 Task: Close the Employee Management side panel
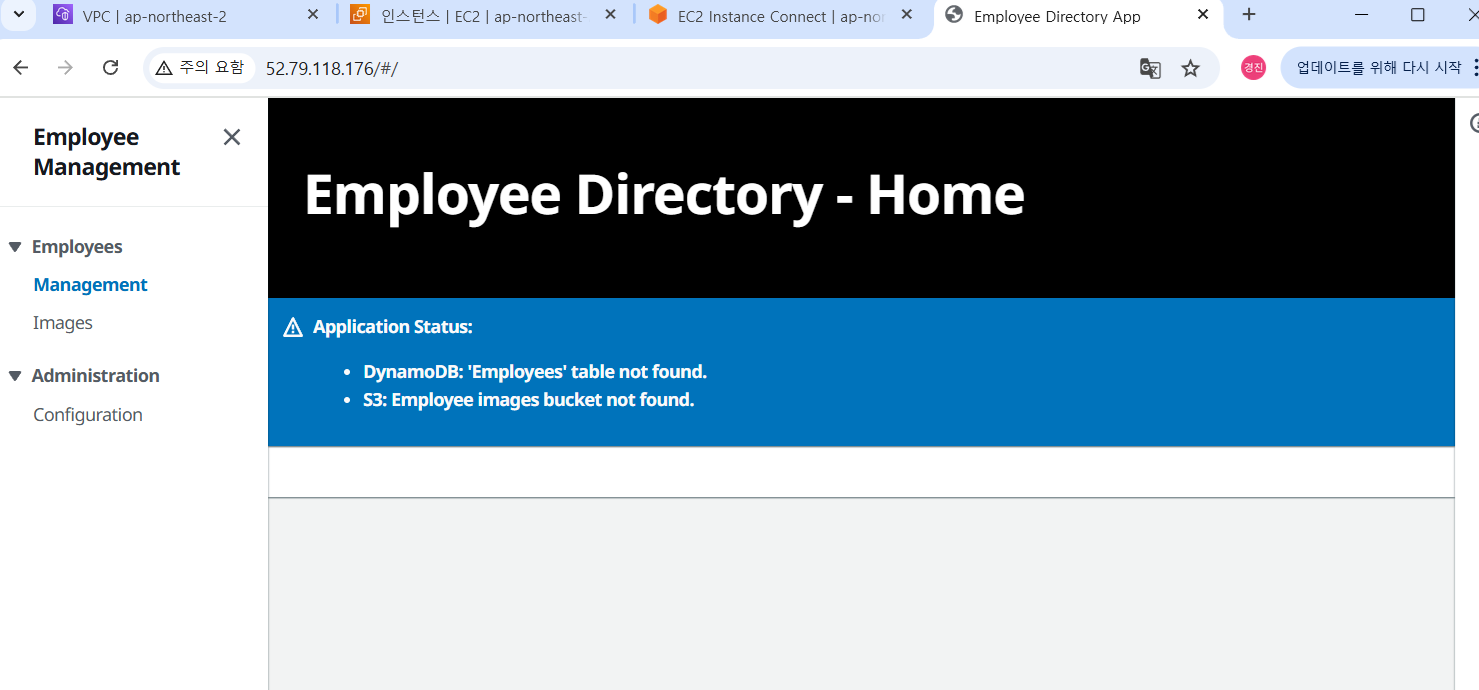click(x=232, y=137)
